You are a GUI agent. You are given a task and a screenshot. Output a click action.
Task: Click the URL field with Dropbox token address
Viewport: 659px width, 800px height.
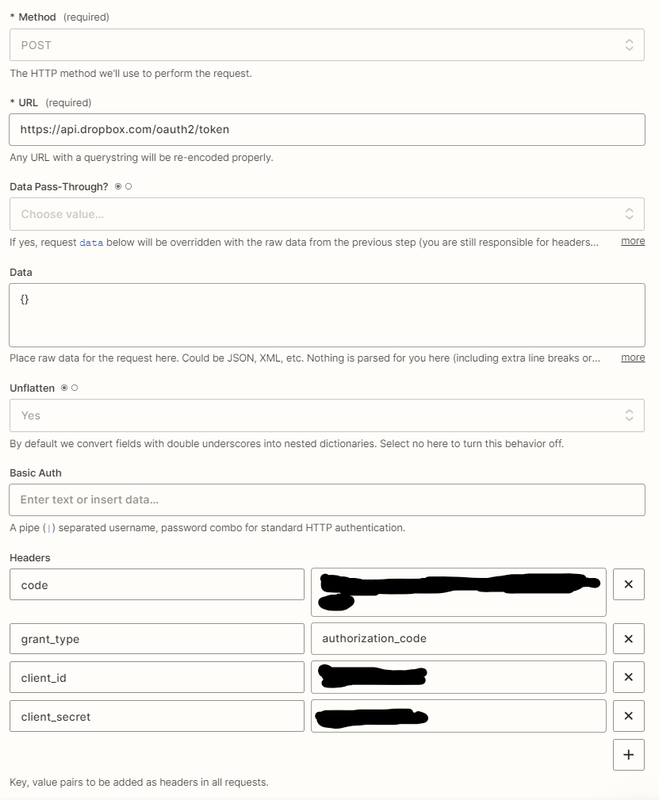pos(326,130)
